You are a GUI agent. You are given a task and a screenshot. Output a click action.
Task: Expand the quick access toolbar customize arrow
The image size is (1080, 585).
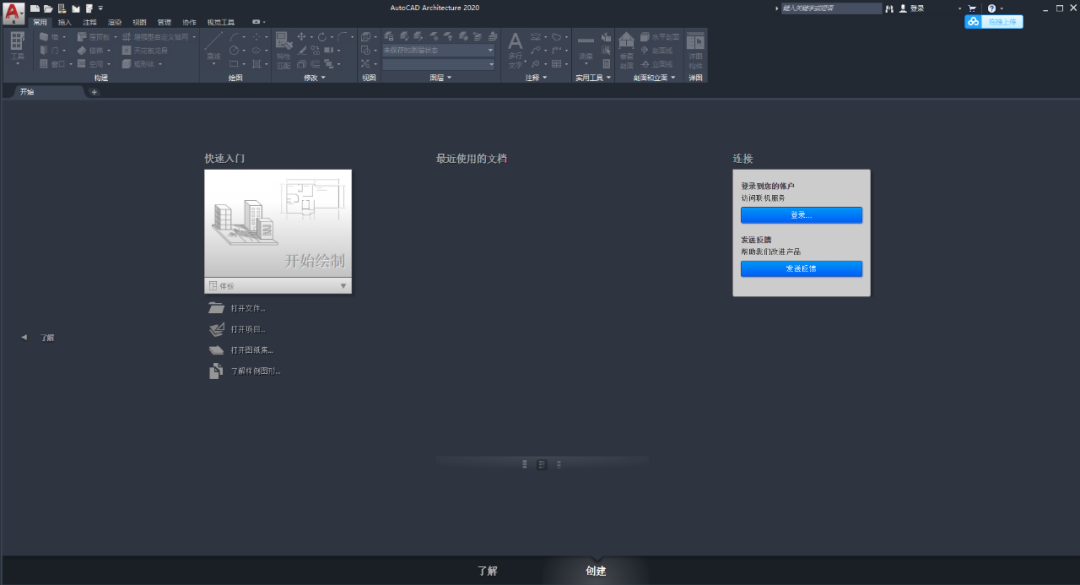(101, 8)
